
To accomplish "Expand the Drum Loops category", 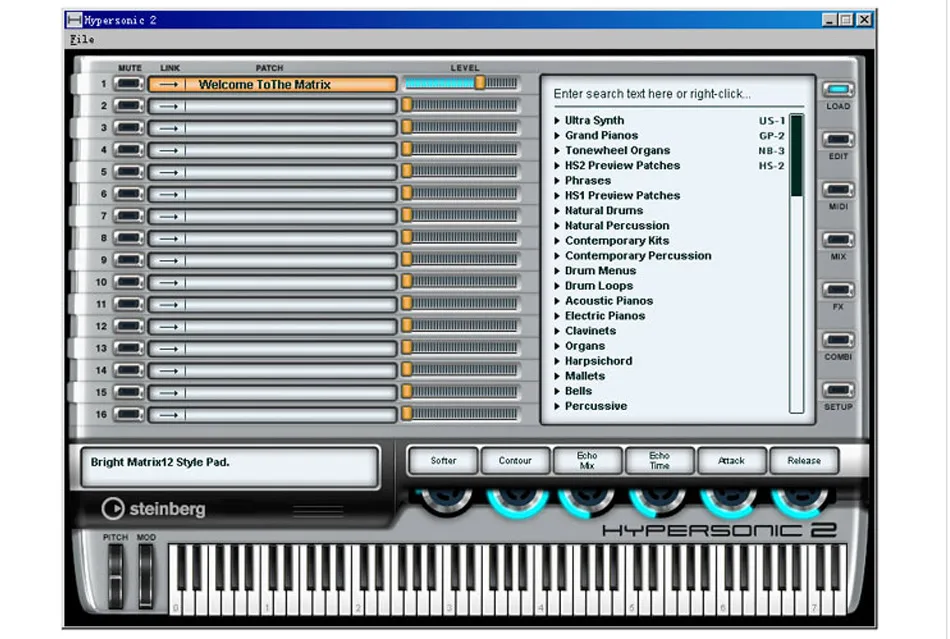I will click(x=557, y=286).
